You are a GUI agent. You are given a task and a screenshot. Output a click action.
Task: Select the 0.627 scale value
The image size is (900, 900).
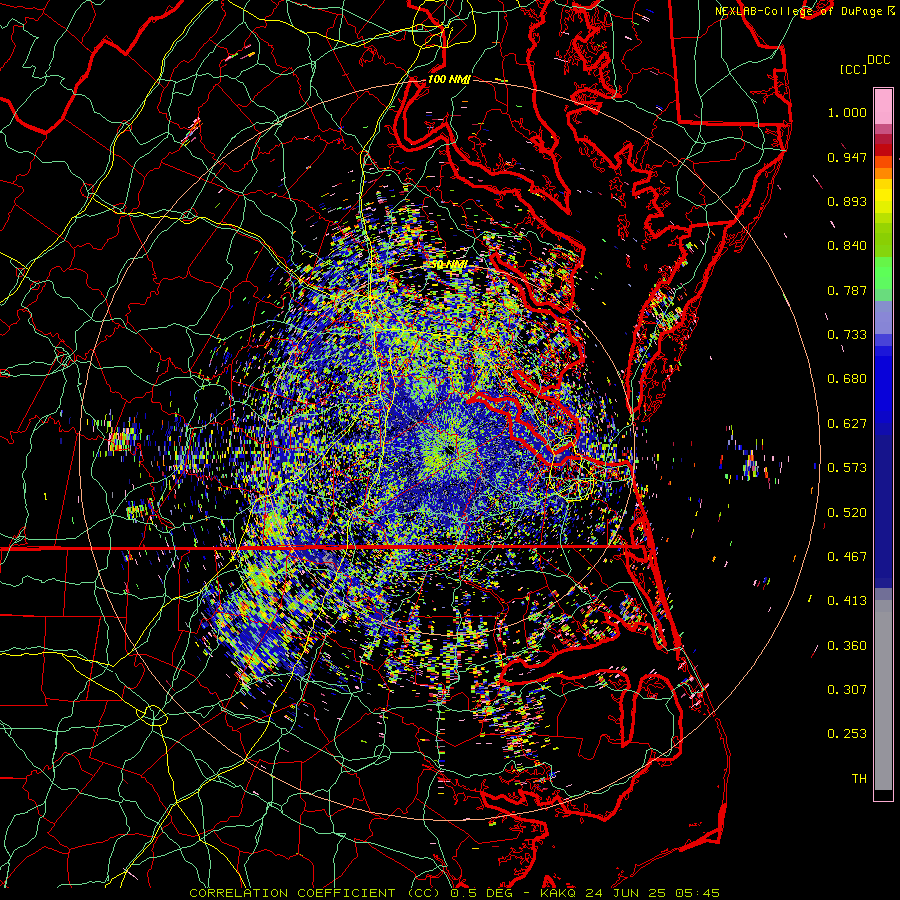click(847, 424)
